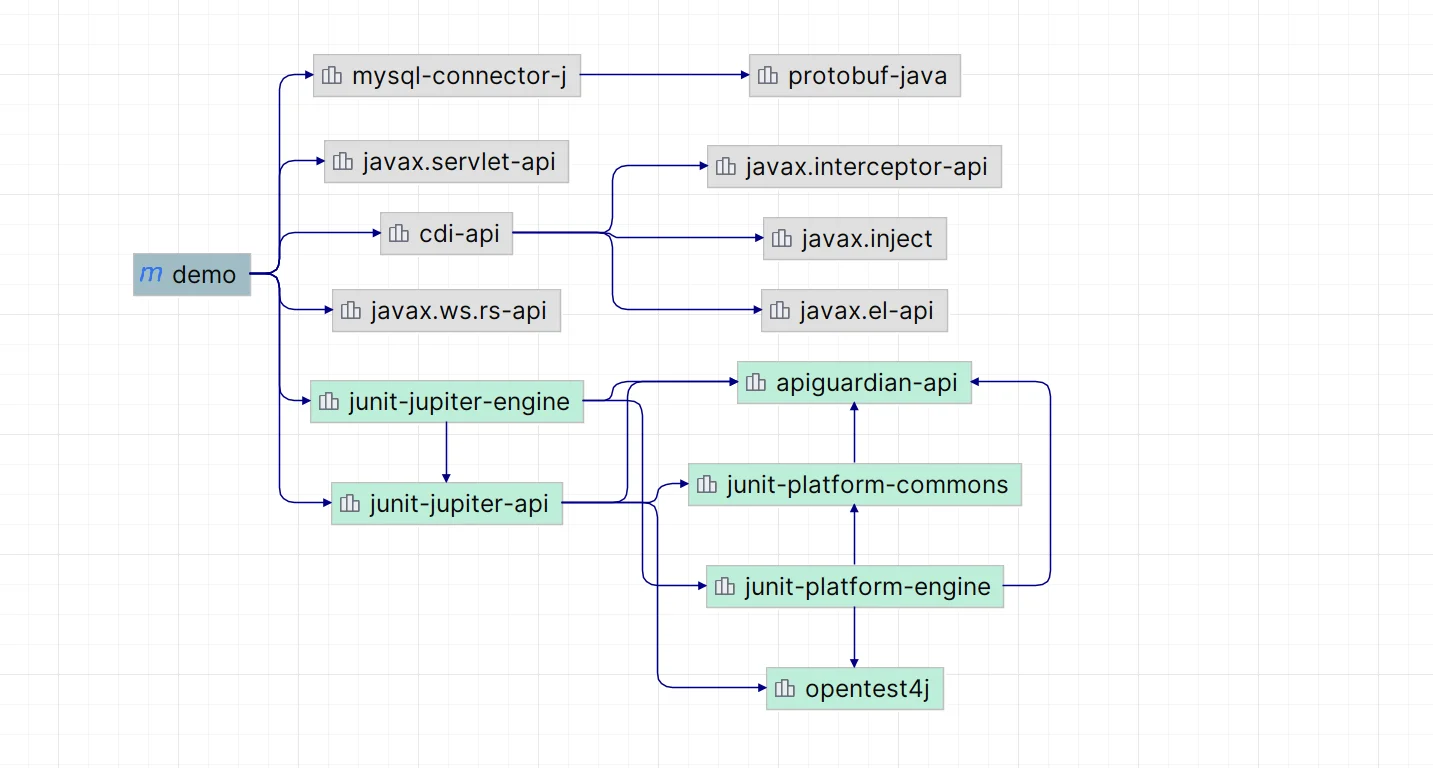Select the javax.servlet-api dependency node
The image size is (1433, 768).
coord(446,162)
